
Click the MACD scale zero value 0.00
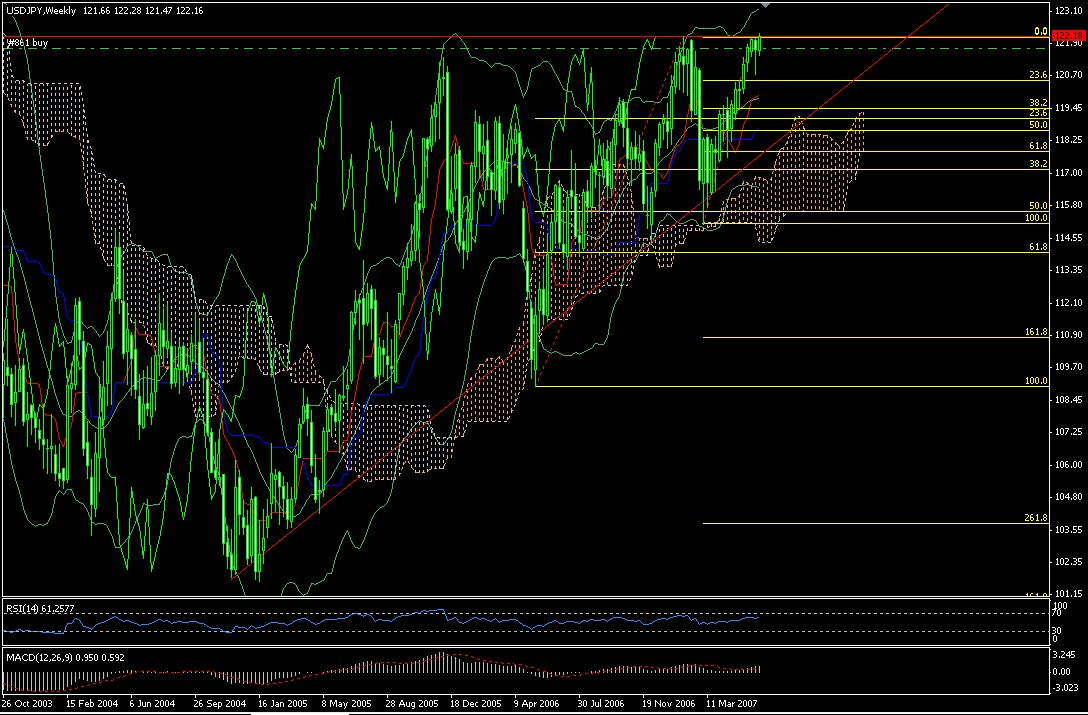pos(1064,671)
